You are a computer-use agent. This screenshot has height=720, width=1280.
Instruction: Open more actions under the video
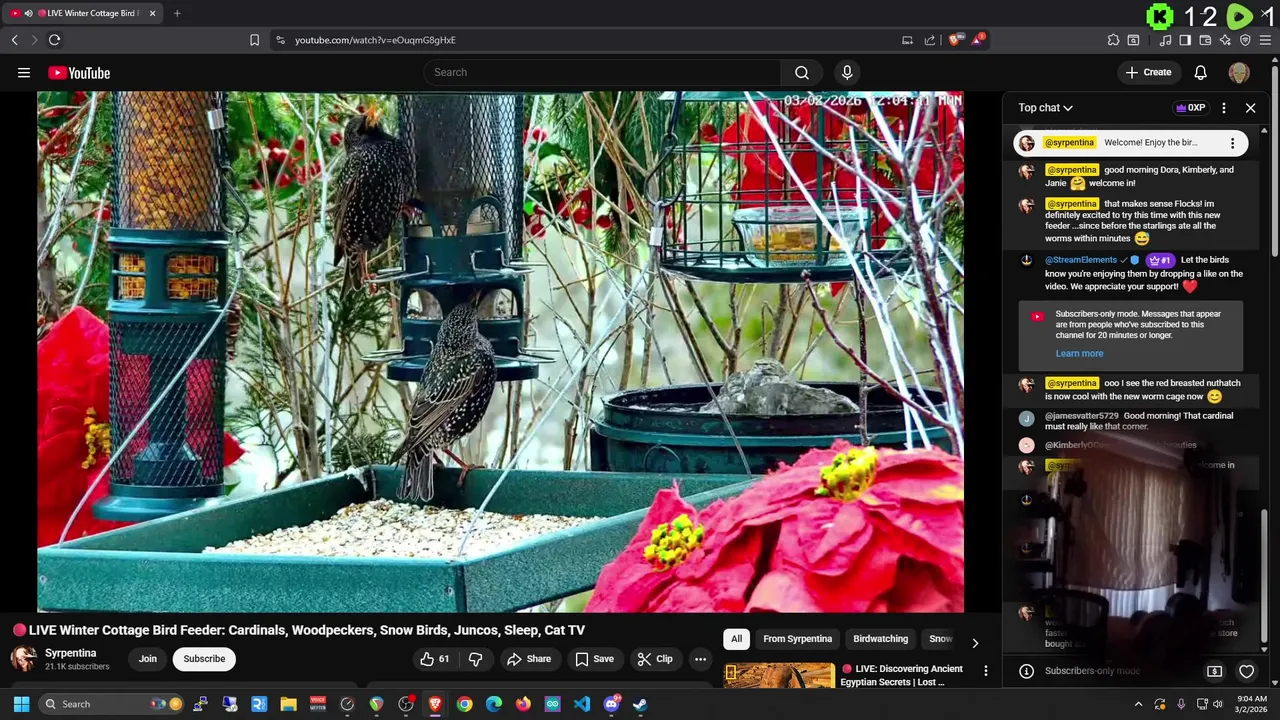[700, 659]
